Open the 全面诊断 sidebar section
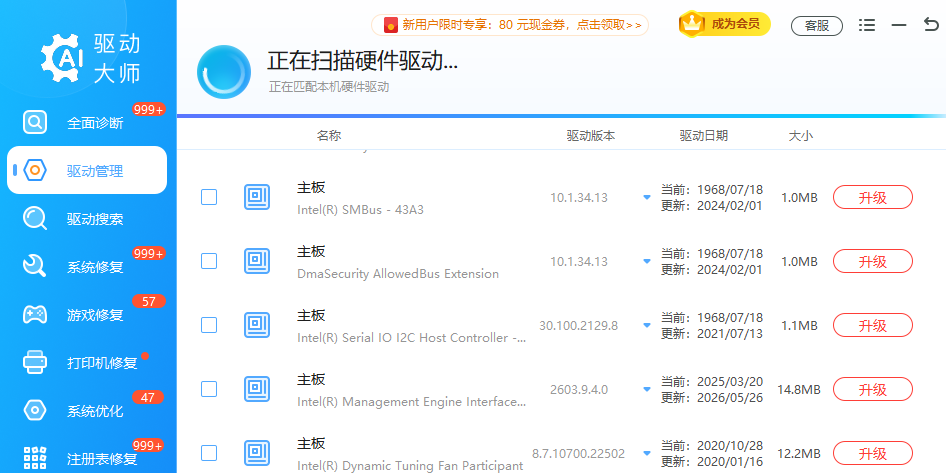 click(87, 122)
